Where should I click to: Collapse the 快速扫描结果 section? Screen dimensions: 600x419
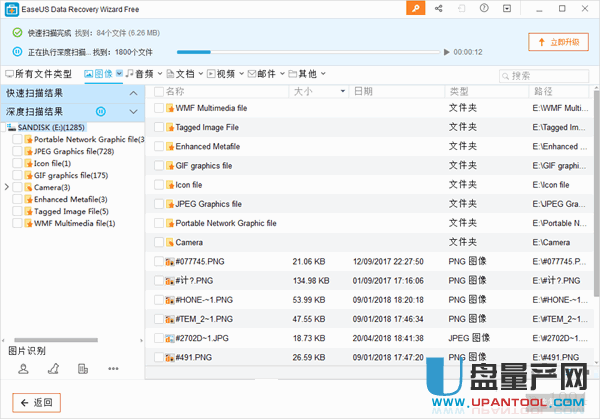click(x=133, y=93)
